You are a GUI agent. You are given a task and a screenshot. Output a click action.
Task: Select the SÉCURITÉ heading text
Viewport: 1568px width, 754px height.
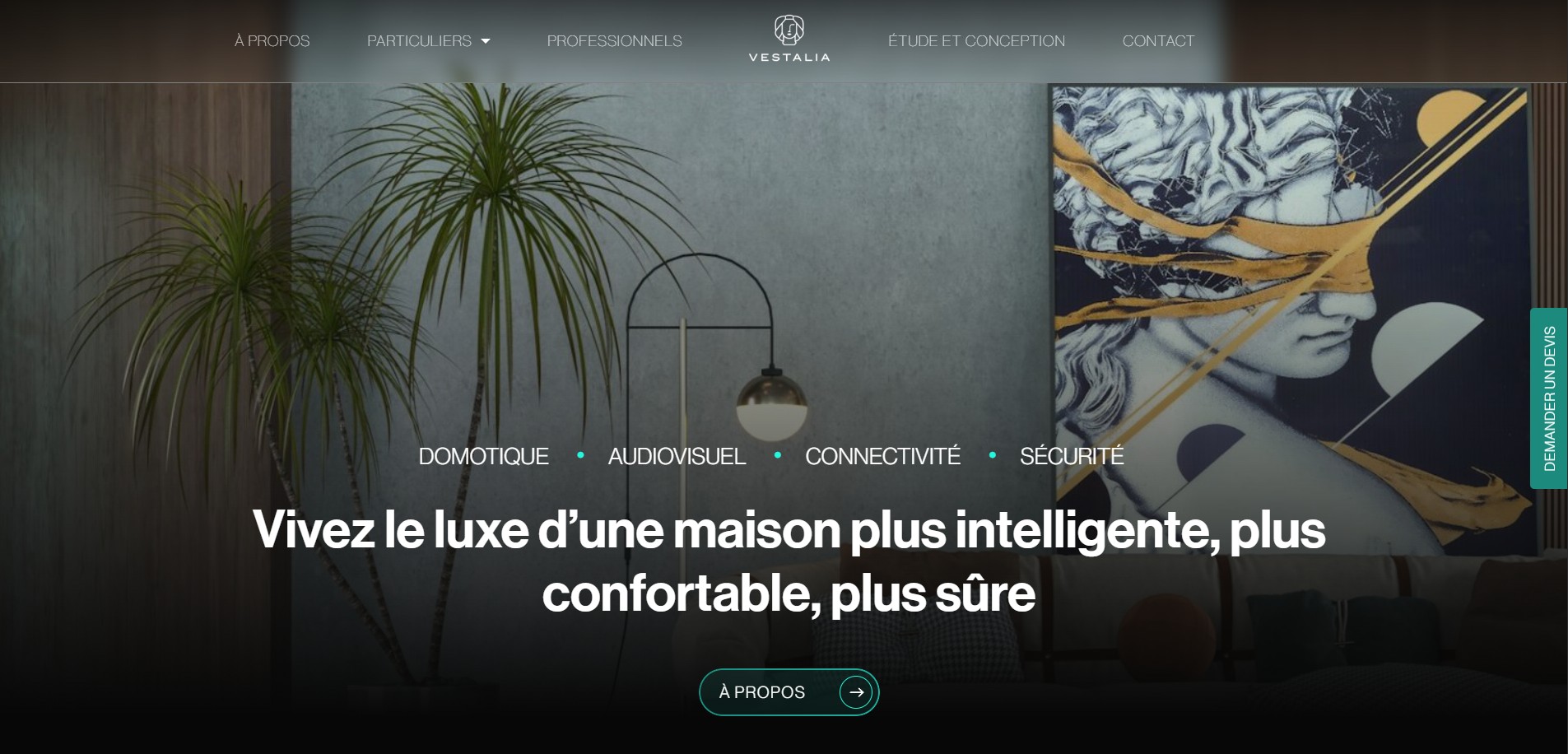tap(1072, 456)
